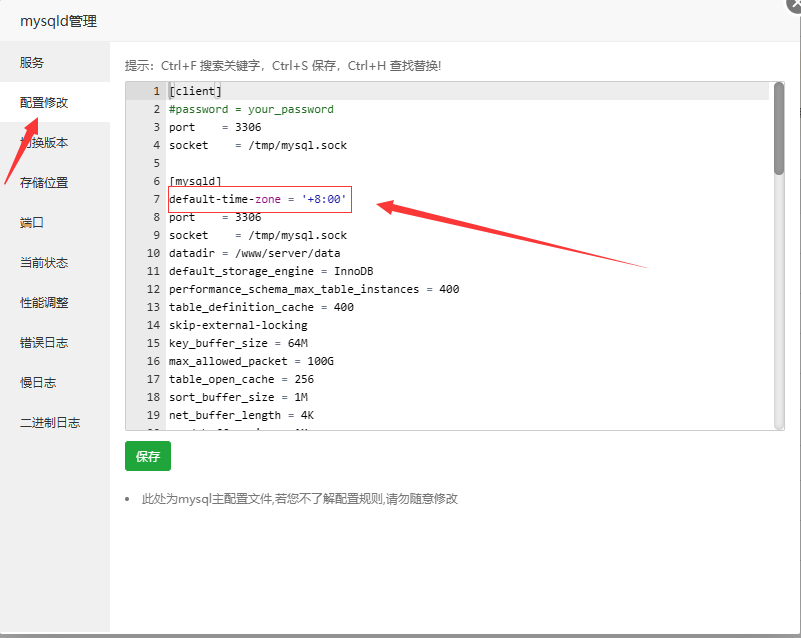Viewport: 801px width, 638px height.
Task: Open the 存储位置 tab
Action: pos(55,182)
